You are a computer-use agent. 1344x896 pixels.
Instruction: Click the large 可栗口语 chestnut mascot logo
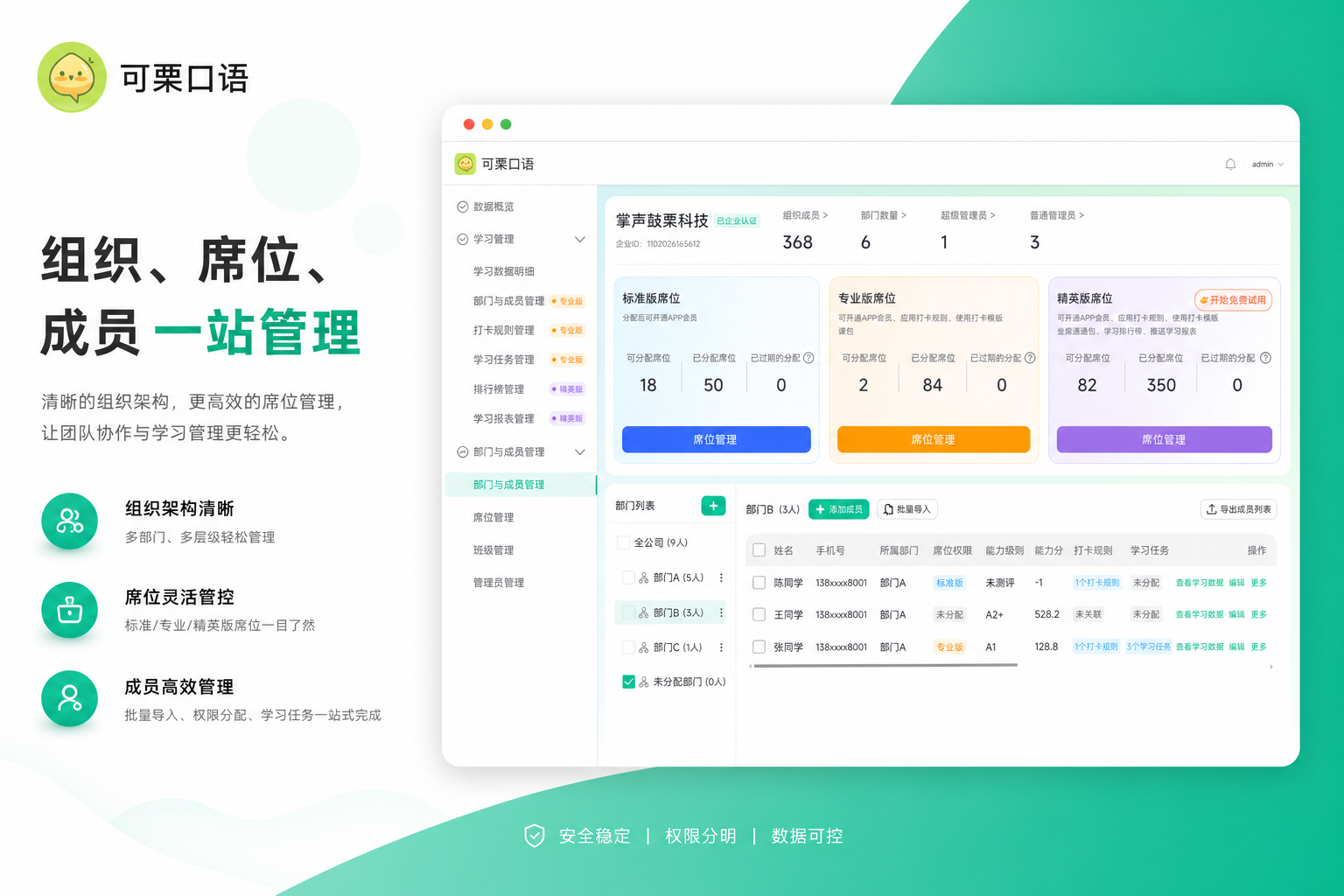[x=72, y=77]
